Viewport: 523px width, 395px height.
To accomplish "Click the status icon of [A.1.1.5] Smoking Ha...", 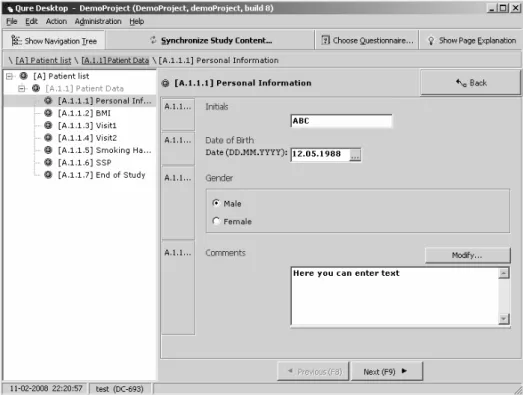I will [48, 150].
